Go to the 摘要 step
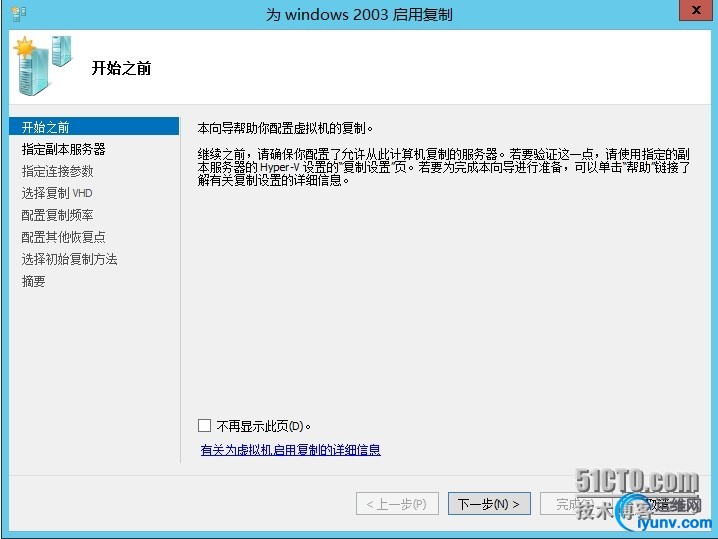This screenshot has width=718, height=539. [33, 281]
